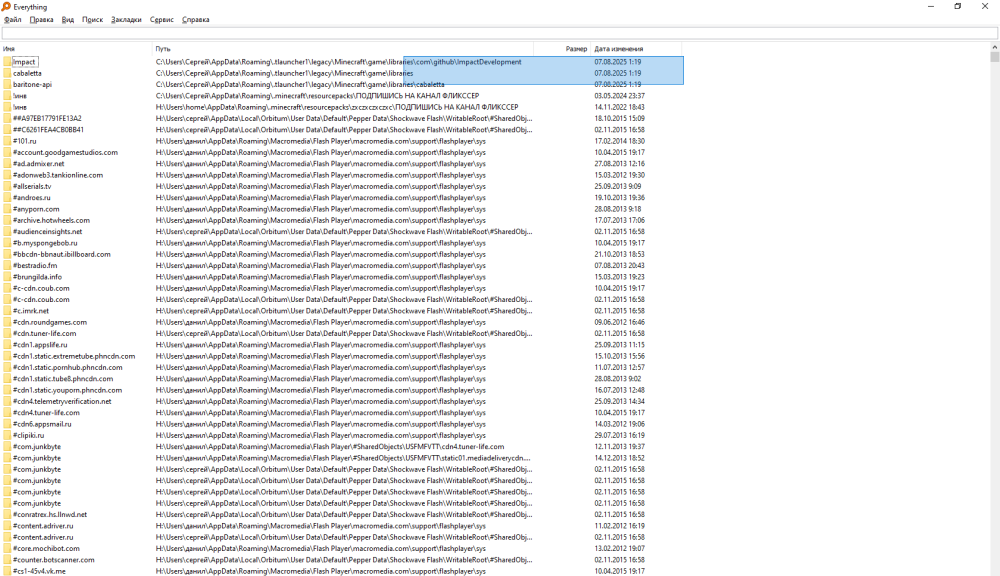Image resolution: width=1000 pixels, height=576 pixels.
Task: Click folder icon next to ##C6261FEA4CB0BB41
Action: pyautogui.click(x=7, y=129)
